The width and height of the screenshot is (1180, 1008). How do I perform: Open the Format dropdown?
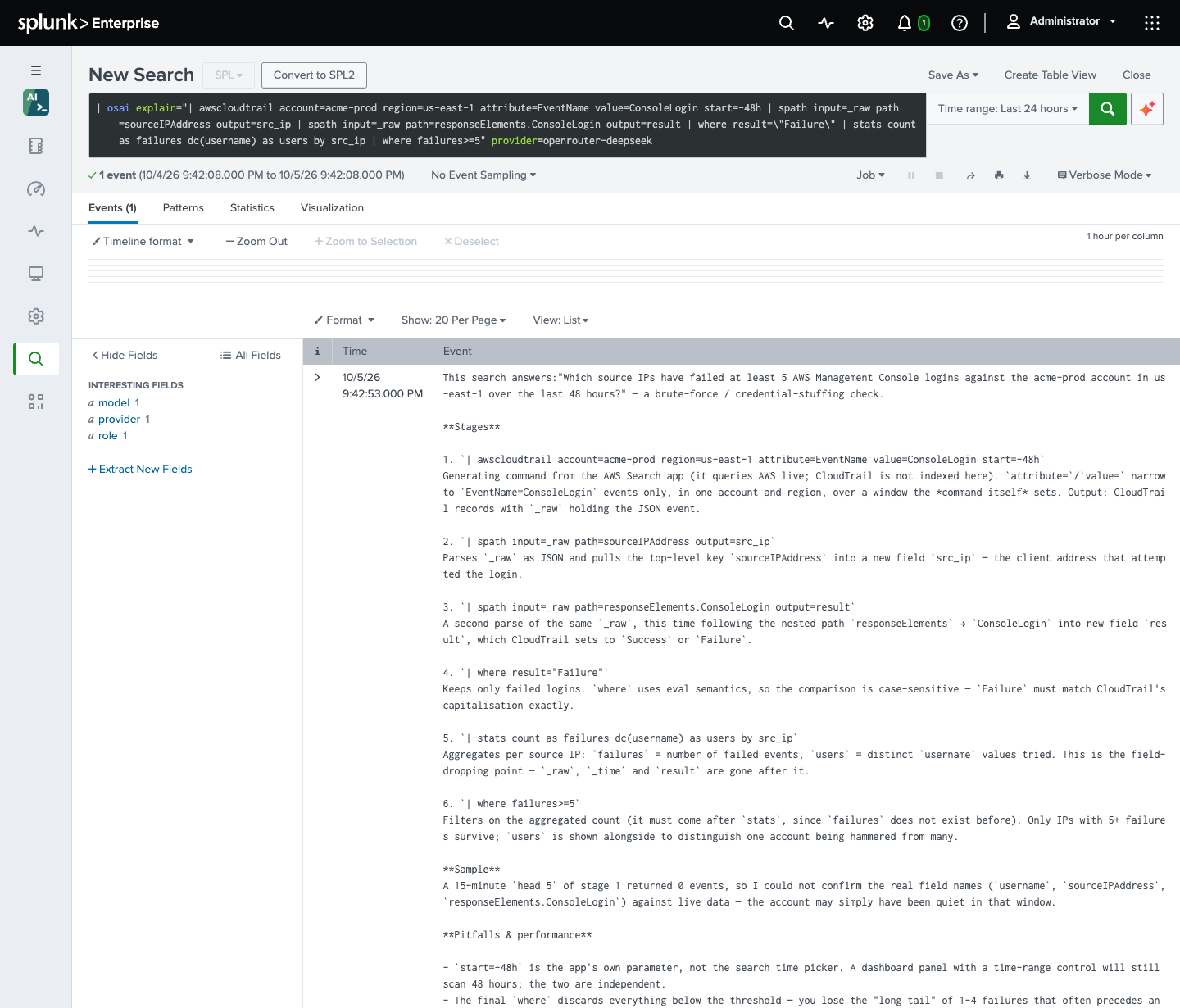pos(344,320)
